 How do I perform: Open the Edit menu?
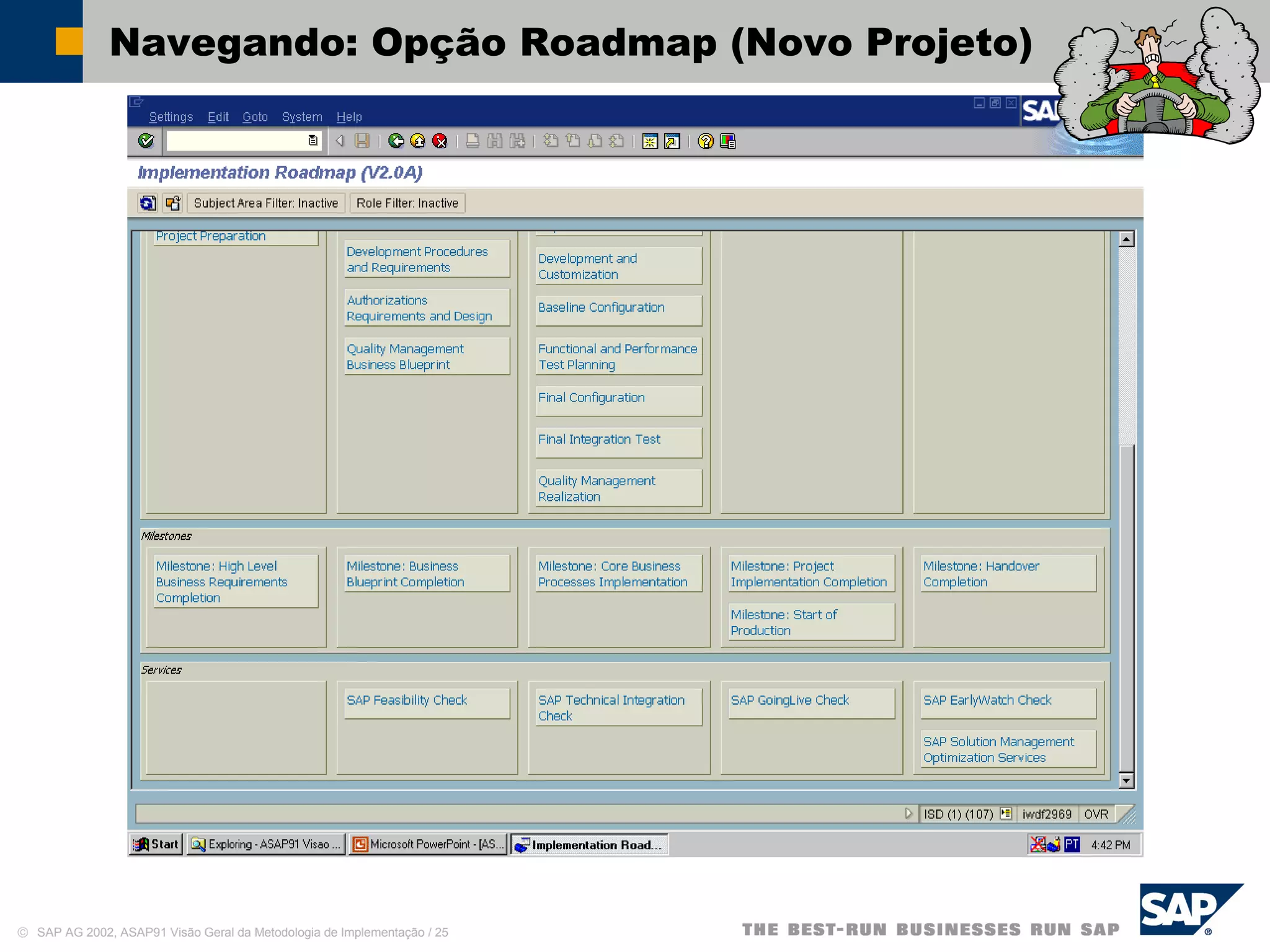[218, 117]
